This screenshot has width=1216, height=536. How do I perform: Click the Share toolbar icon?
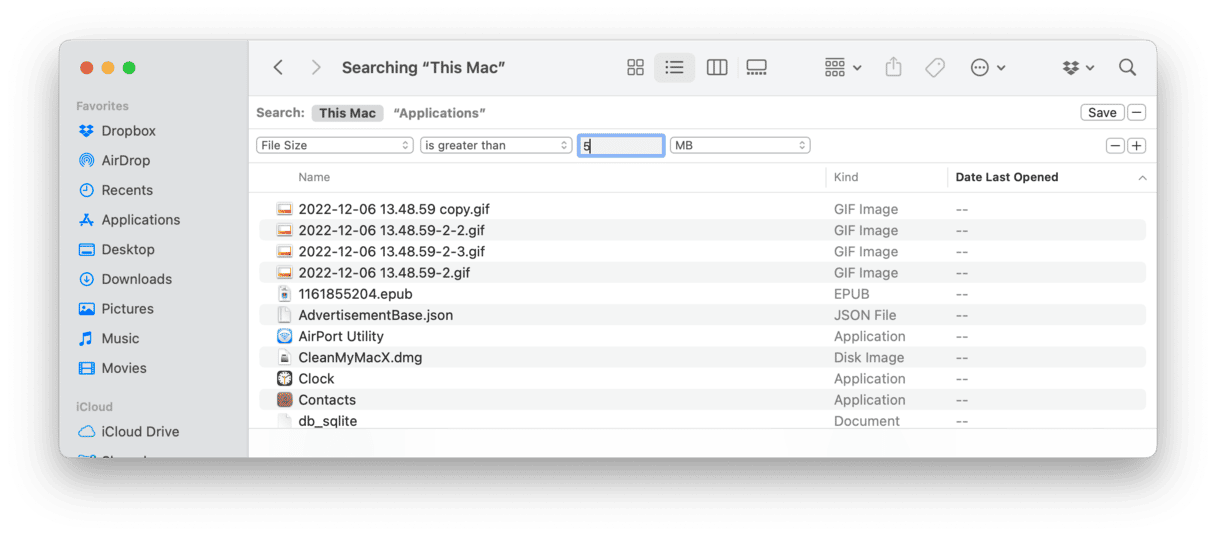click(x=894, y=68)
